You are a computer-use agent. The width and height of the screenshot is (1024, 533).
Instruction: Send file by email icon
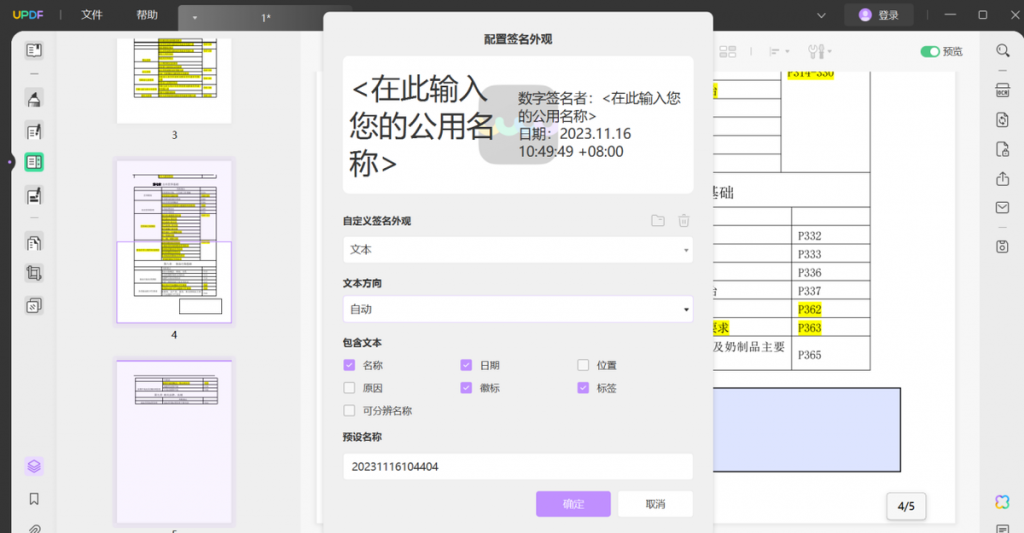(x=1002, y=208)
